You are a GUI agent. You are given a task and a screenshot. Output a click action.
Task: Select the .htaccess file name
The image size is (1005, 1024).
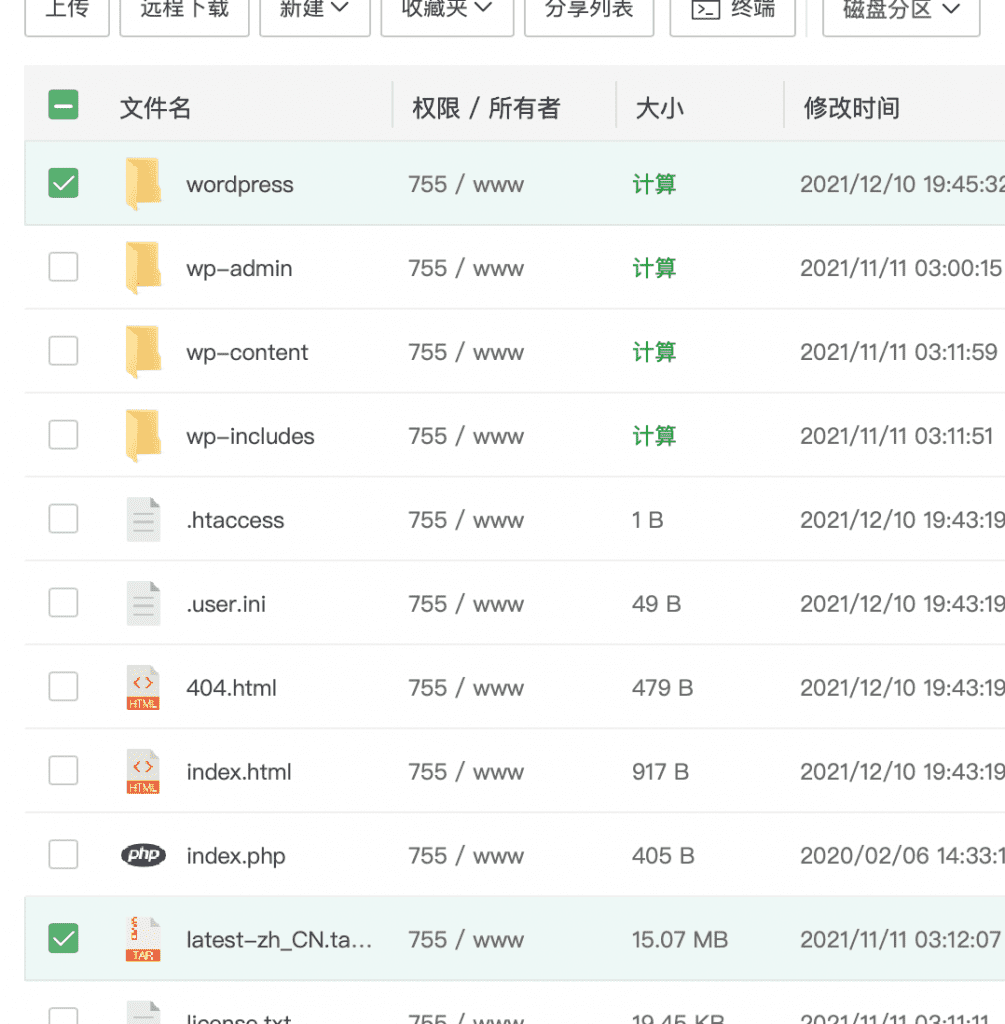(235, 520)
